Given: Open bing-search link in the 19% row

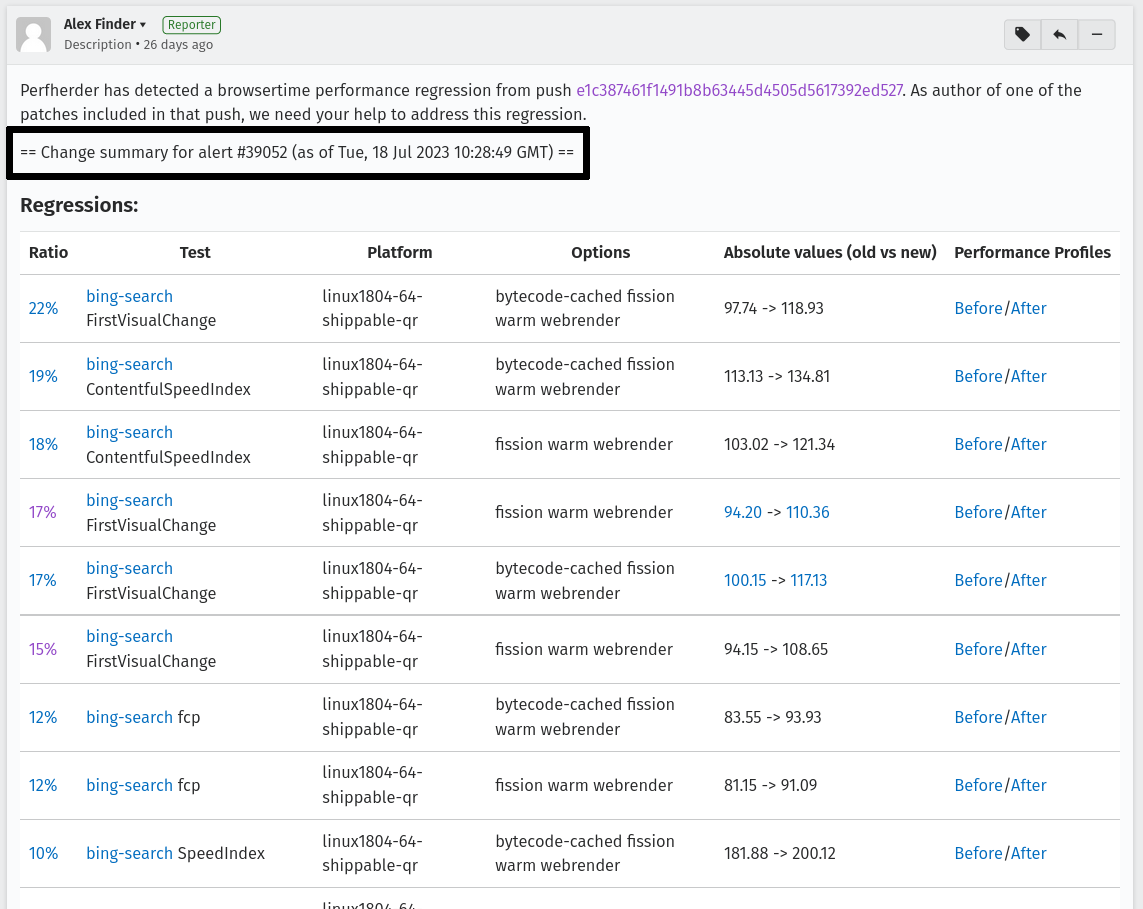Looking at the screenshot, I should coord(129,364).
